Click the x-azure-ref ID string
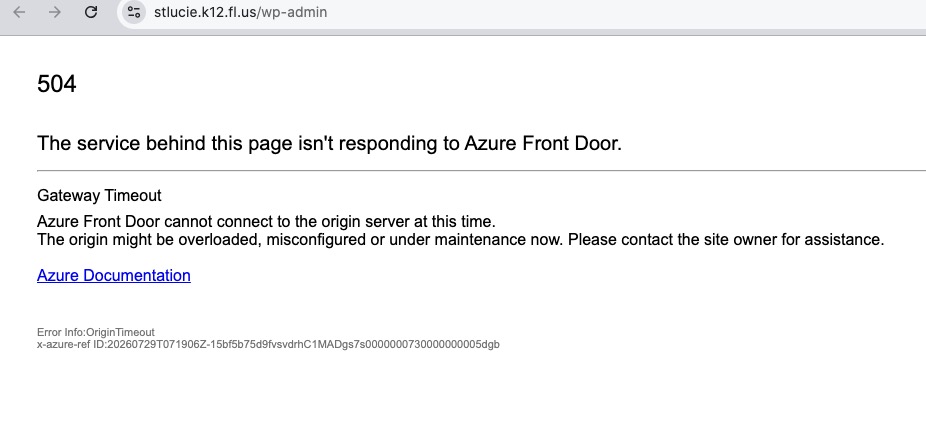926x427 pixels. [x=268, y=344]
